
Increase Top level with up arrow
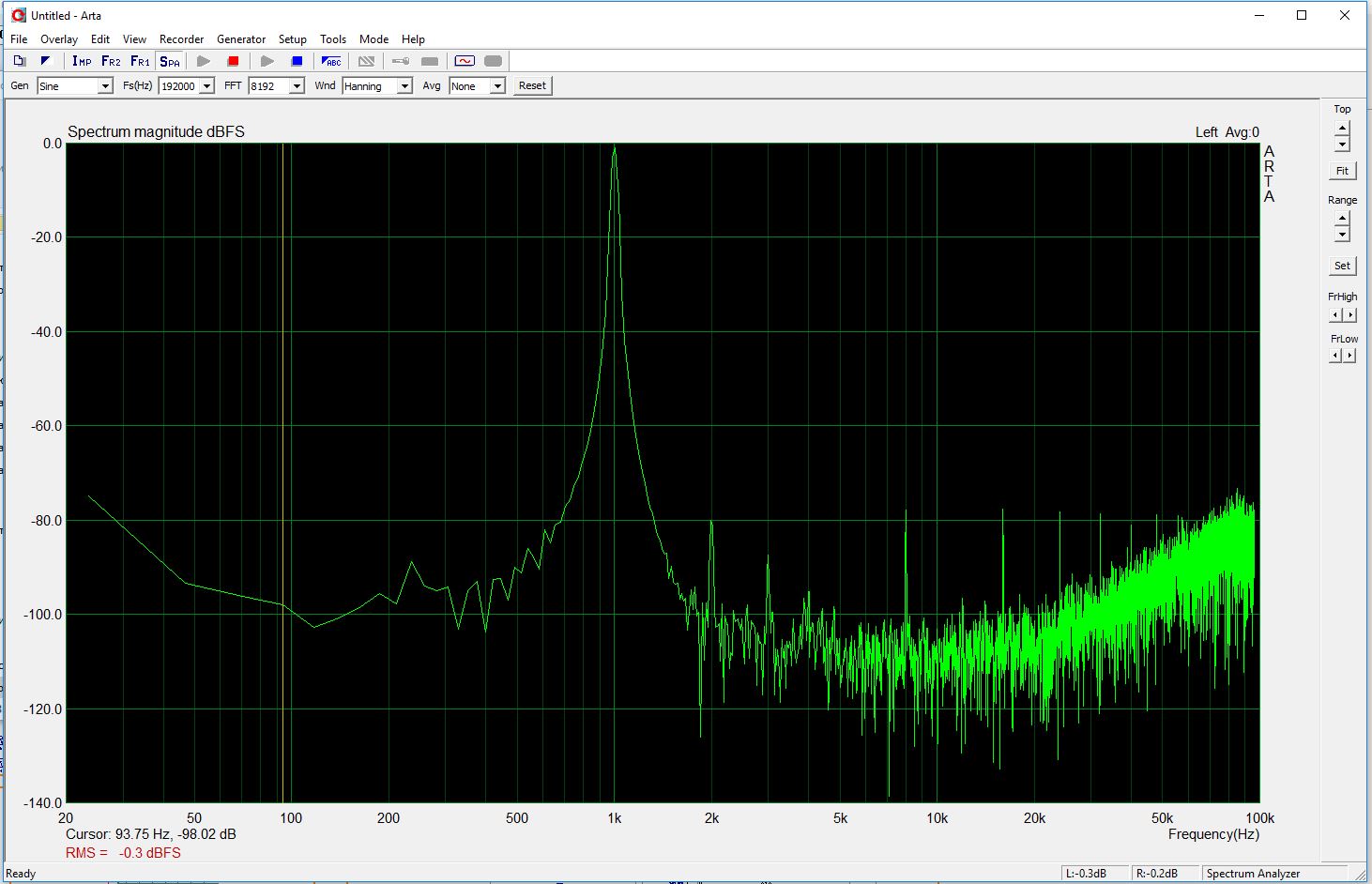[x=1342, y=128]
